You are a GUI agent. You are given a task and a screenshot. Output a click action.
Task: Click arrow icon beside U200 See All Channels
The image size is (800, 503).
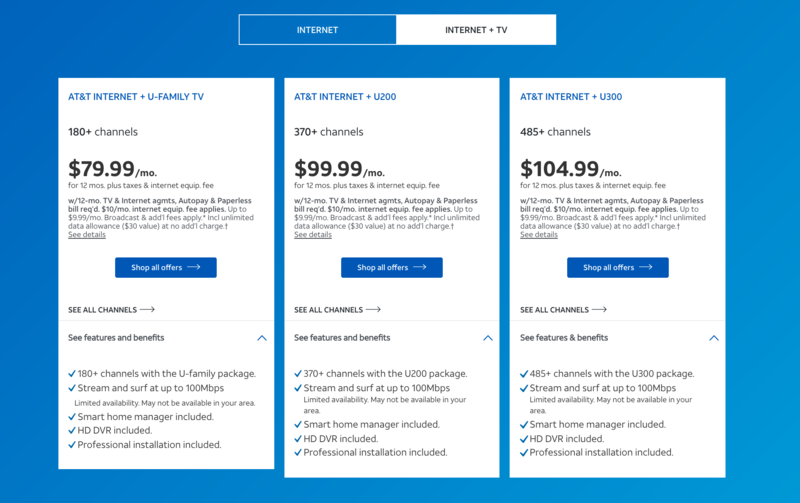point(374,310)
